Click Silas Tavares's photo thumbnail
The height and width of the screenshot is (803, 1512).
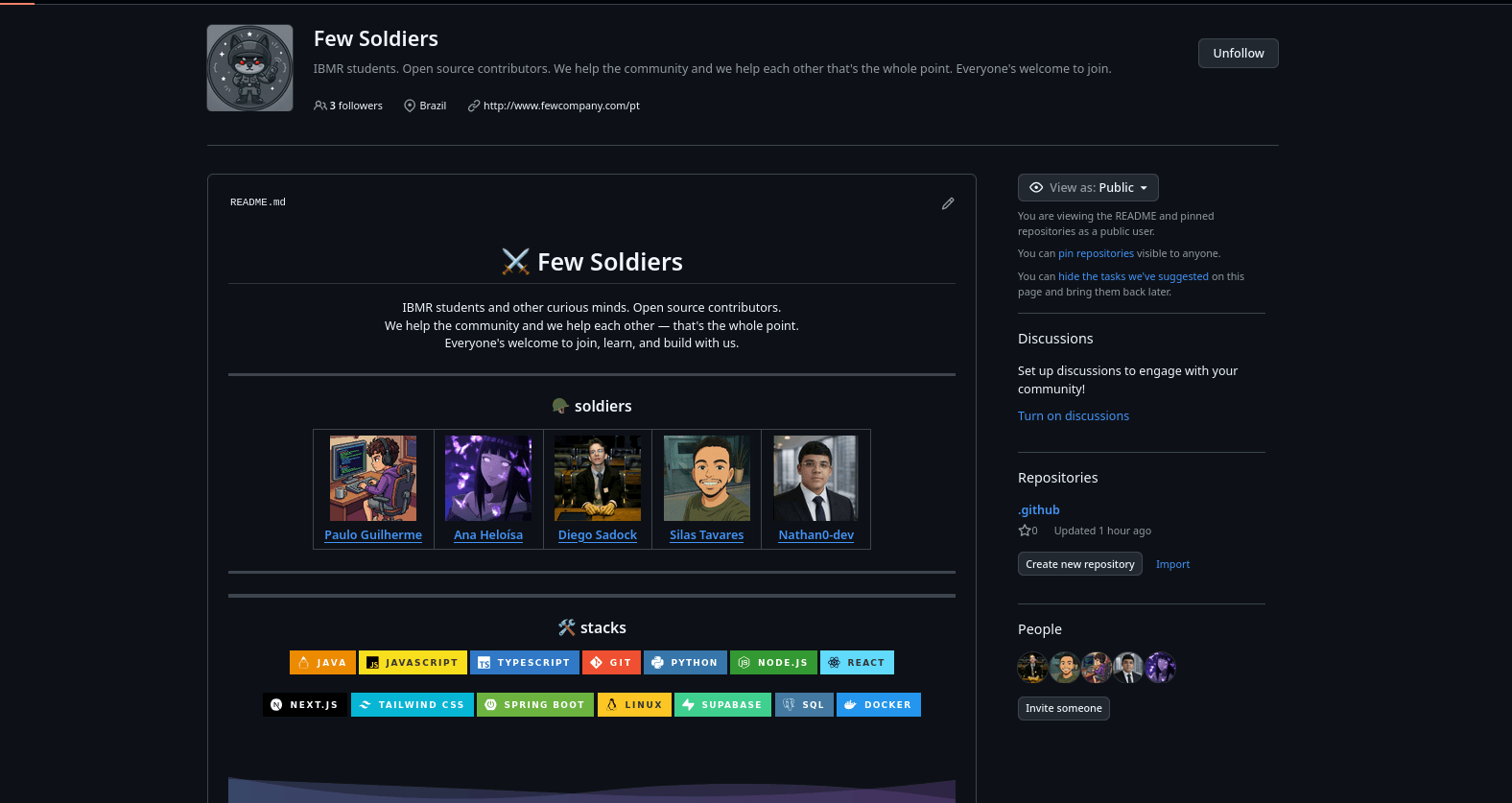(706, 477)
